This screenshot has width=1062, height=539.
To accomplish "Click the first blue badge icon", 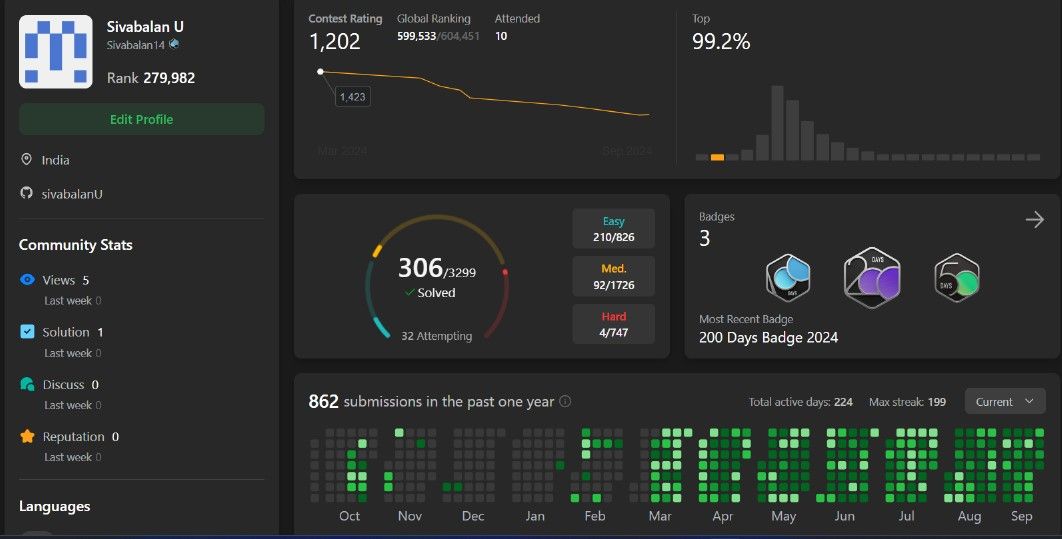I will click(x=788, y=278).
